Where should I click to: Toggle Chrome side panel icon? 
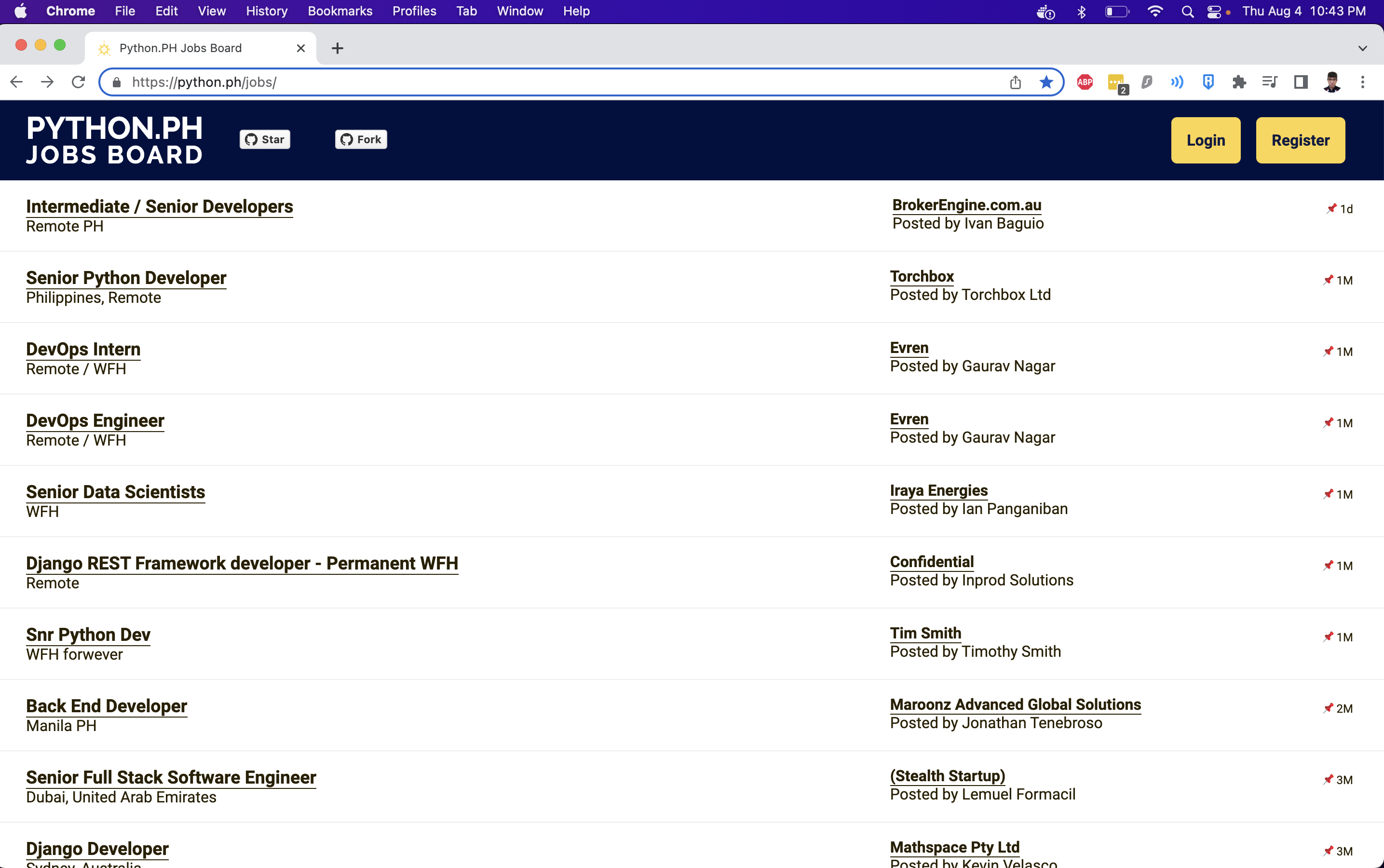click(1300, 82)
